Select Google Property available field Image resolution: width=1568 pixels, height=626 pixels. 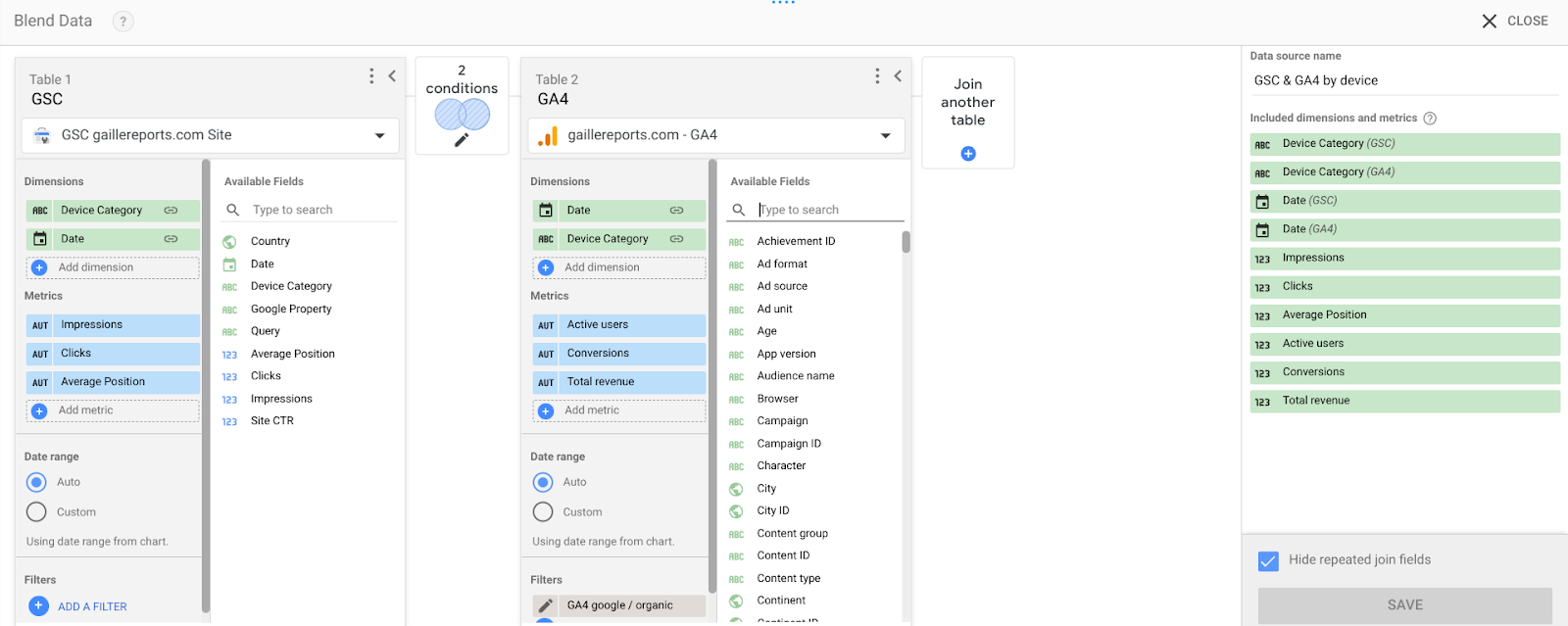point(291,309)
